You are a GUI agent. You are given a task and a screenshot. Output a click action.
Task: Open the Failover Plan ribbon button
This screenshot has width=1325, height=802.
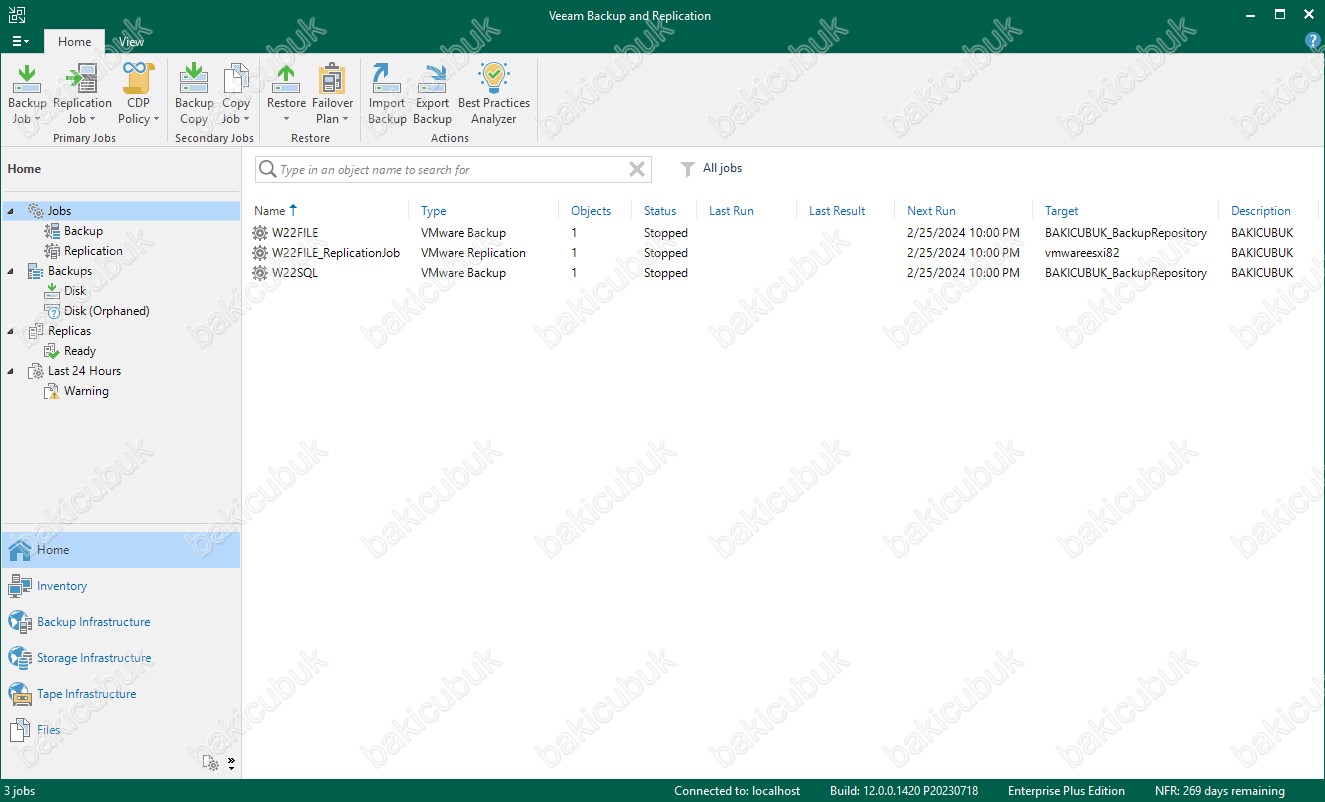332,93
